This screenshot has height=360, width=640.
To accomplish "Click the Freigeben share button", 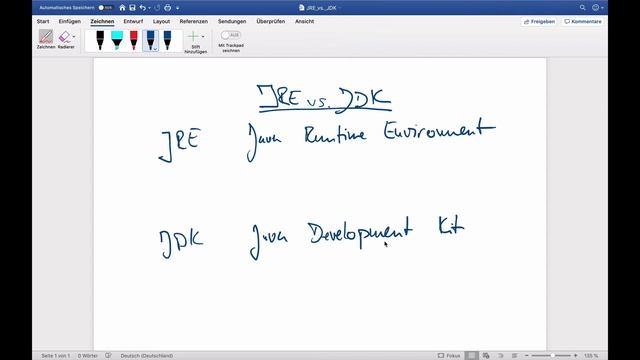I will 540,22.
